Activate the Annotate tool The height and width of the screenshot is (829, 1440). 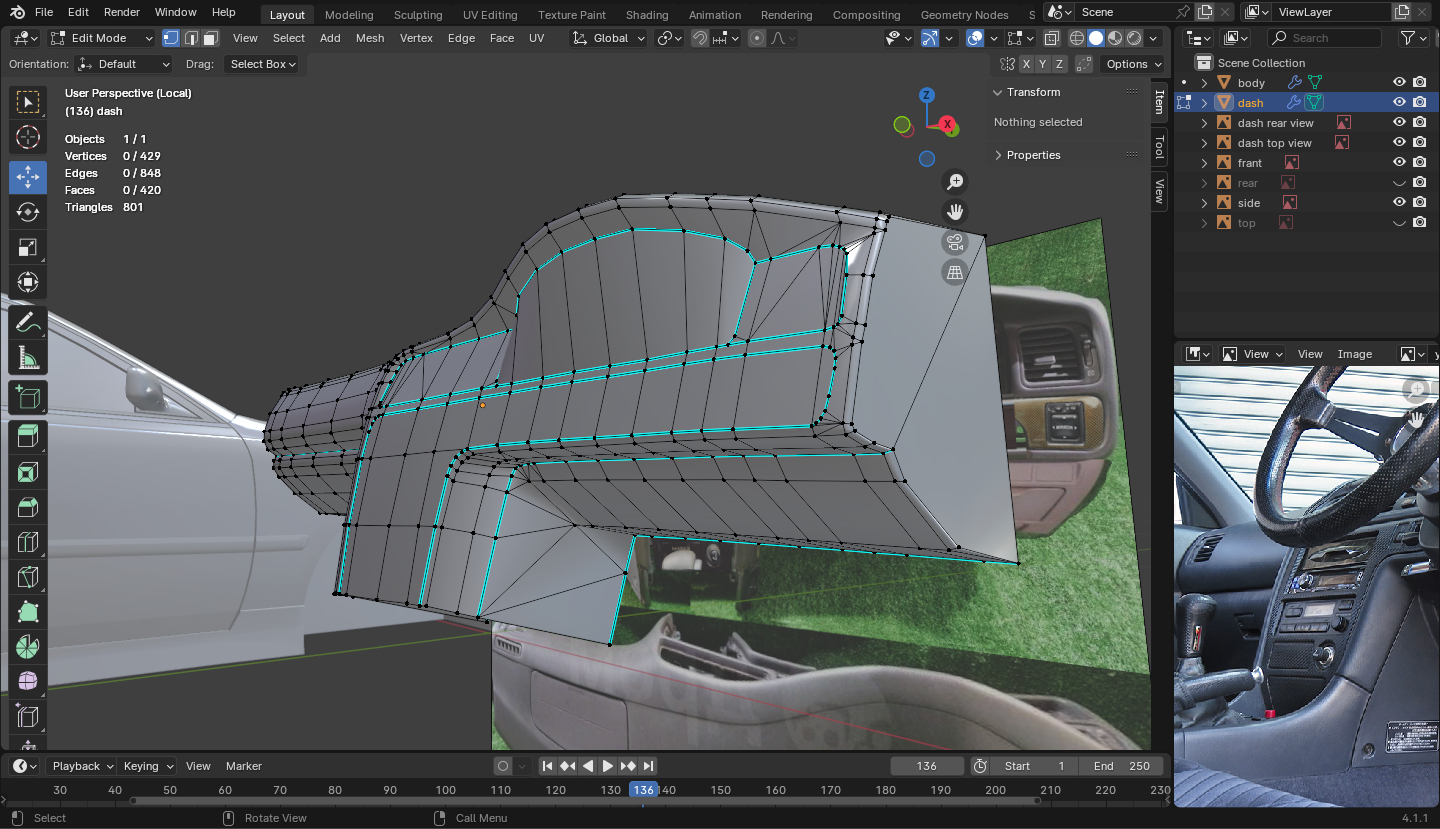click(x=28, y=323)
